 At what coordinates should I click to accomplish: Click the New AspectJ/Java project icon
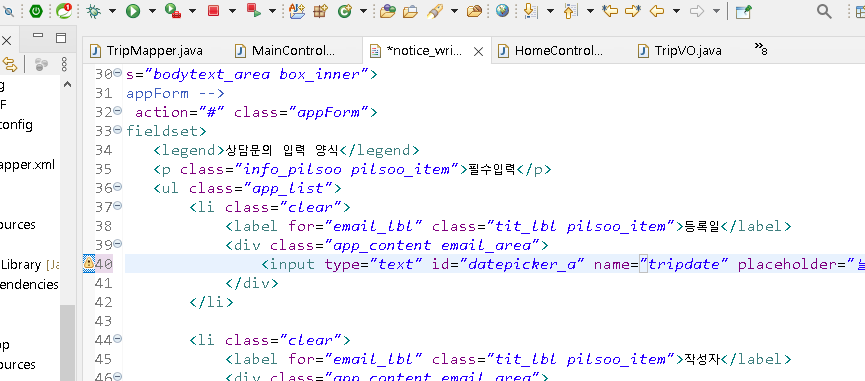coord(297,10)
